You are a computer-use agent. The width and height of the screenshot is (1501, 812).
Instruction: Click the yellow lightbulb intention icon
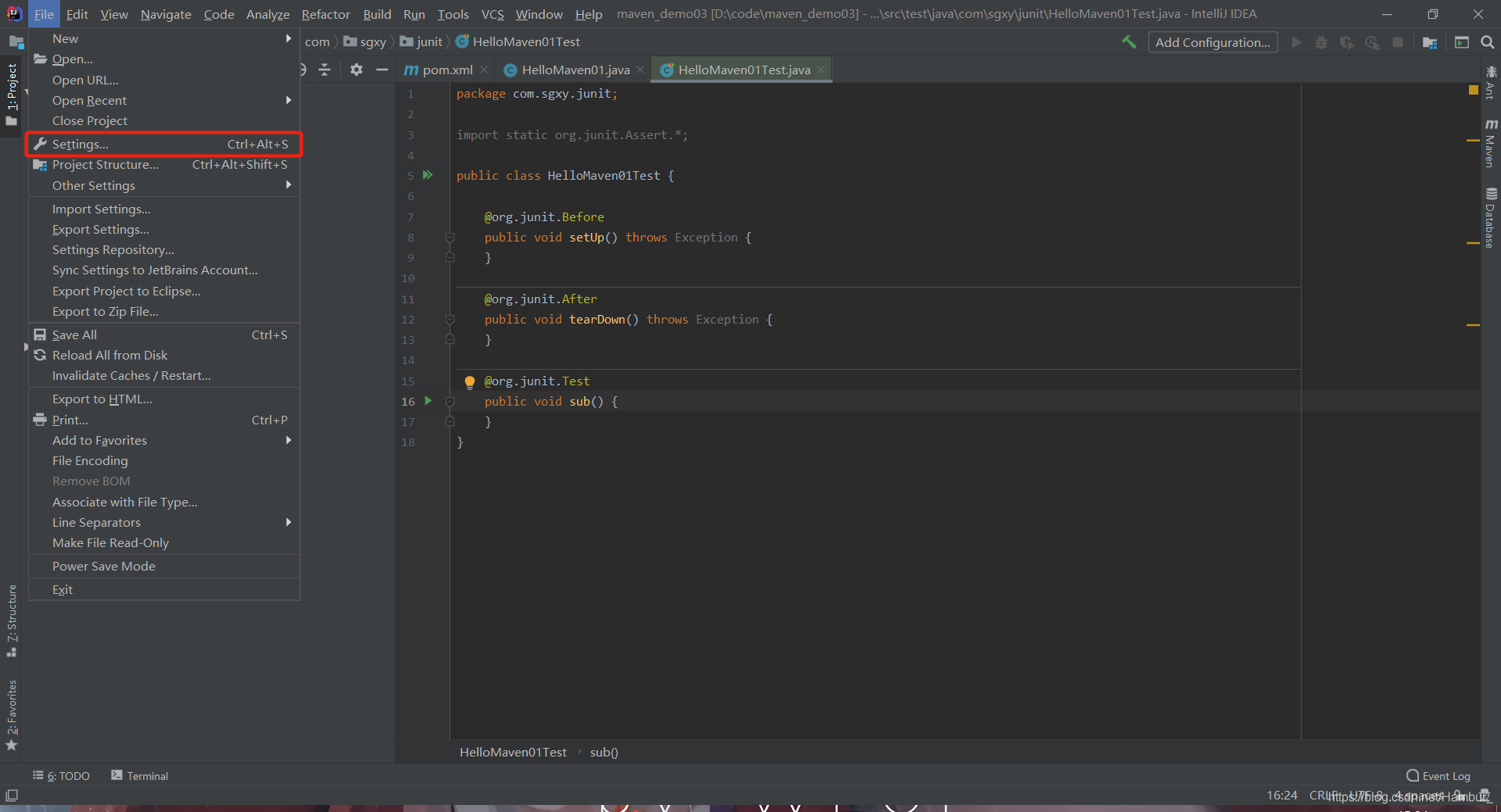pos(470,381)
